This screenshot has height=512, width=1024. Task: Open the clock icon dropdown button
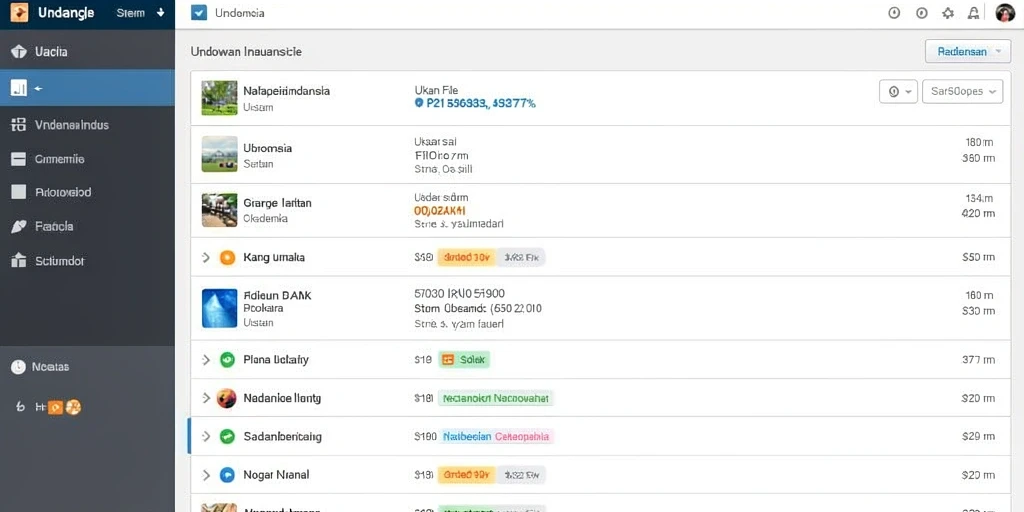[899, 91]
